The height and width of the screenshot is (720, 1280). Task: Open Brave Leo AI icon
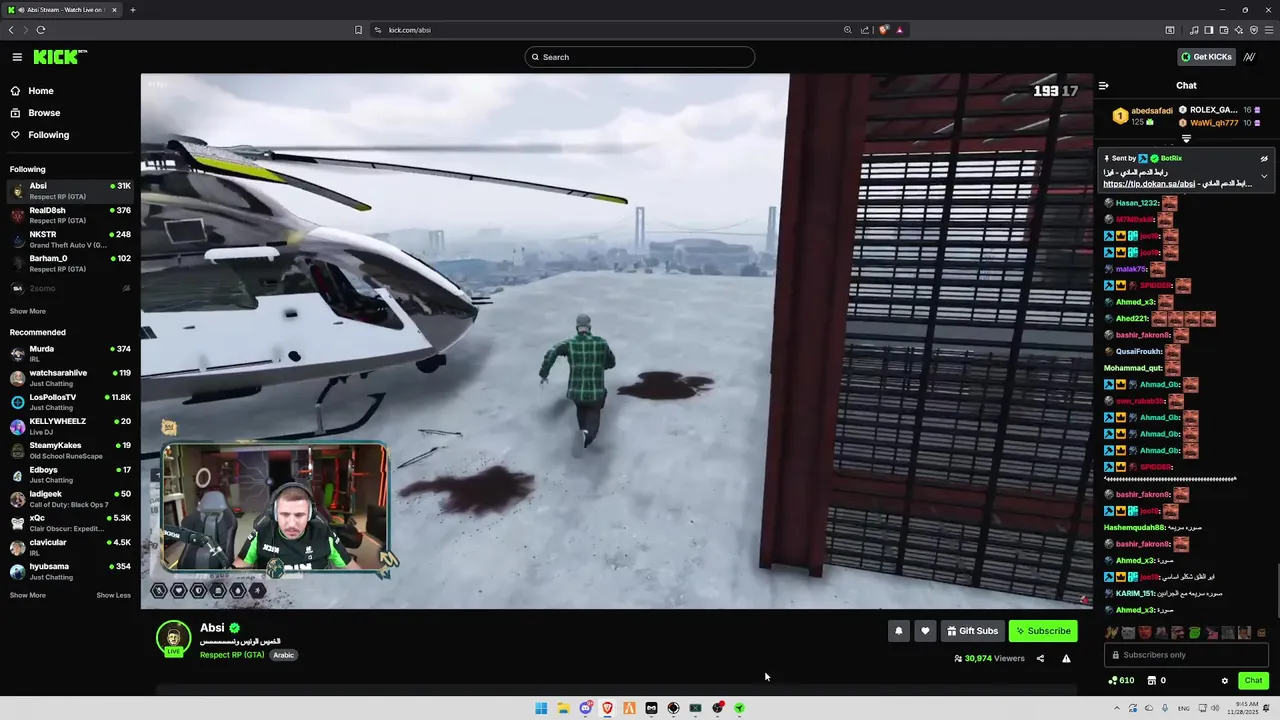pyautogui.click(x=1239, y=30)
